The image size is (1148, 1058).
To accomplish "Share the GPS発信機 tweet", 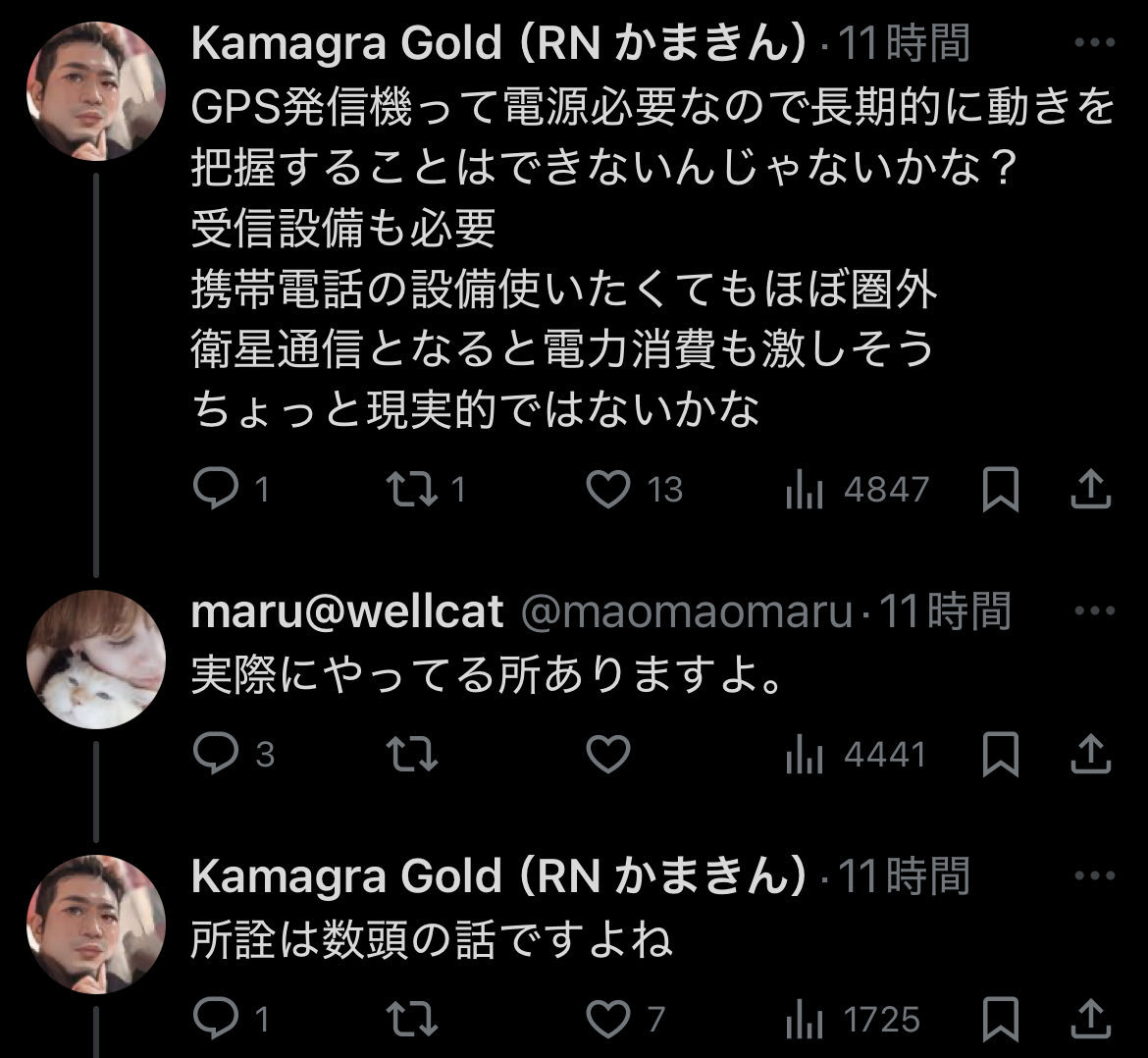I will coord(1090,489).
